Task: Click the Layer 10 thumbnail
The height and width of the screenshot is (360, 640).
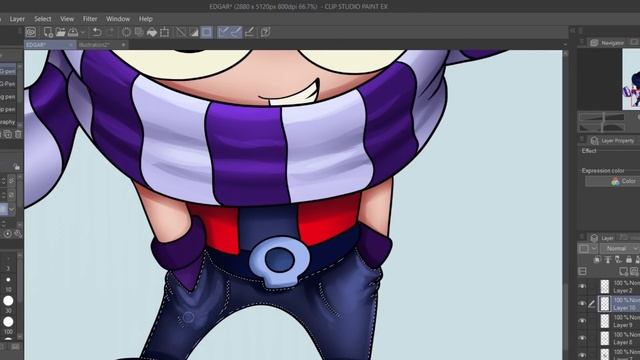Action: (604, 304)
